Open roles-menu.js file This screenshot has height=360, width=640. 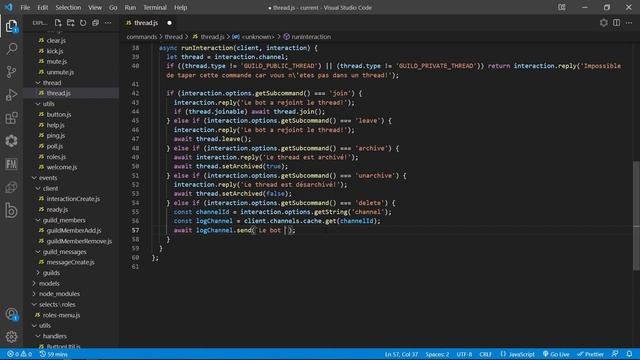[x=61, y=315]
